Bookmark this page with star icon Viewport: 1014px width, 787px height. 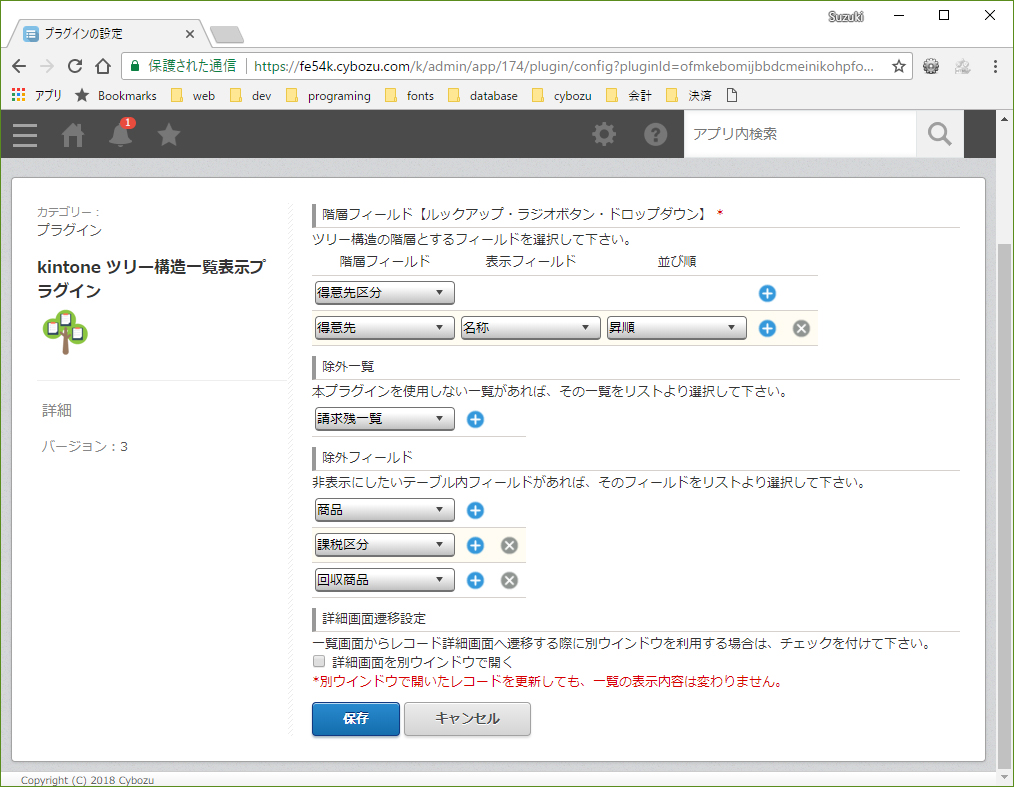point(899,66)
